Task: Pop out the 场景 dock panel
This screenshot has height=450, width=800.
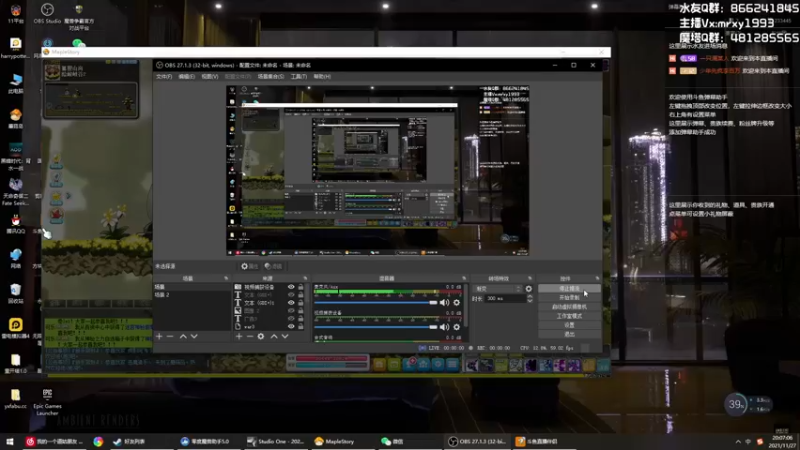Action: [226, 279]
